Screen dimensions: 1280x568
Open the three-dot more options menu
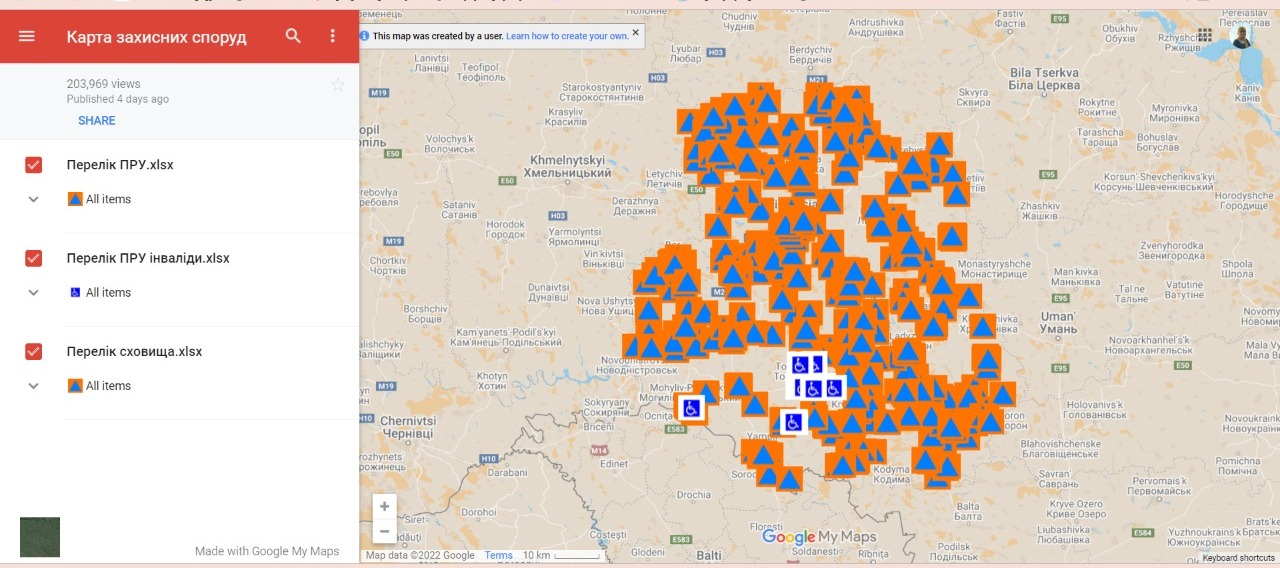coord(333,37)
